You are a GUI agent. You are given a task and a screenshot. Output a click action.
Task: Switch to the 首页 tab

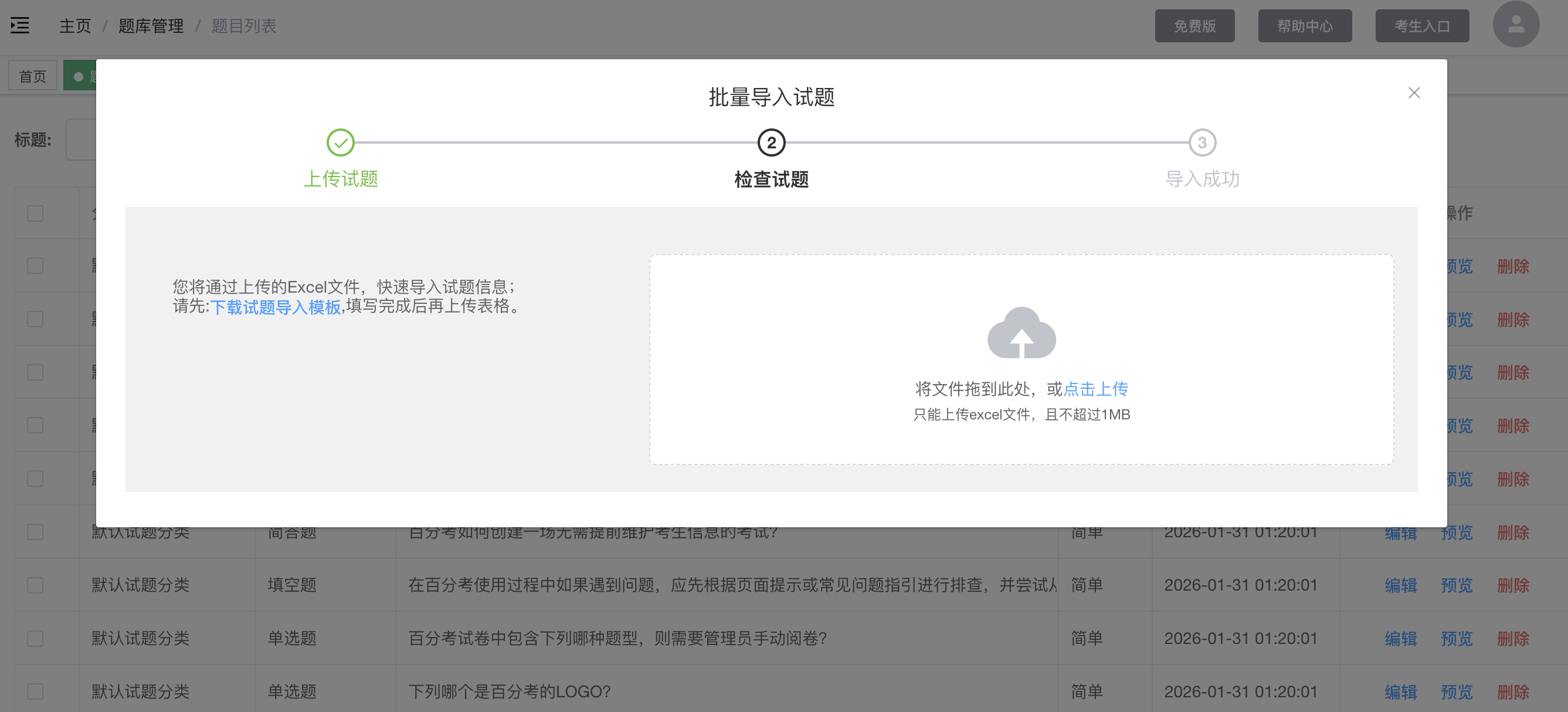32,75
